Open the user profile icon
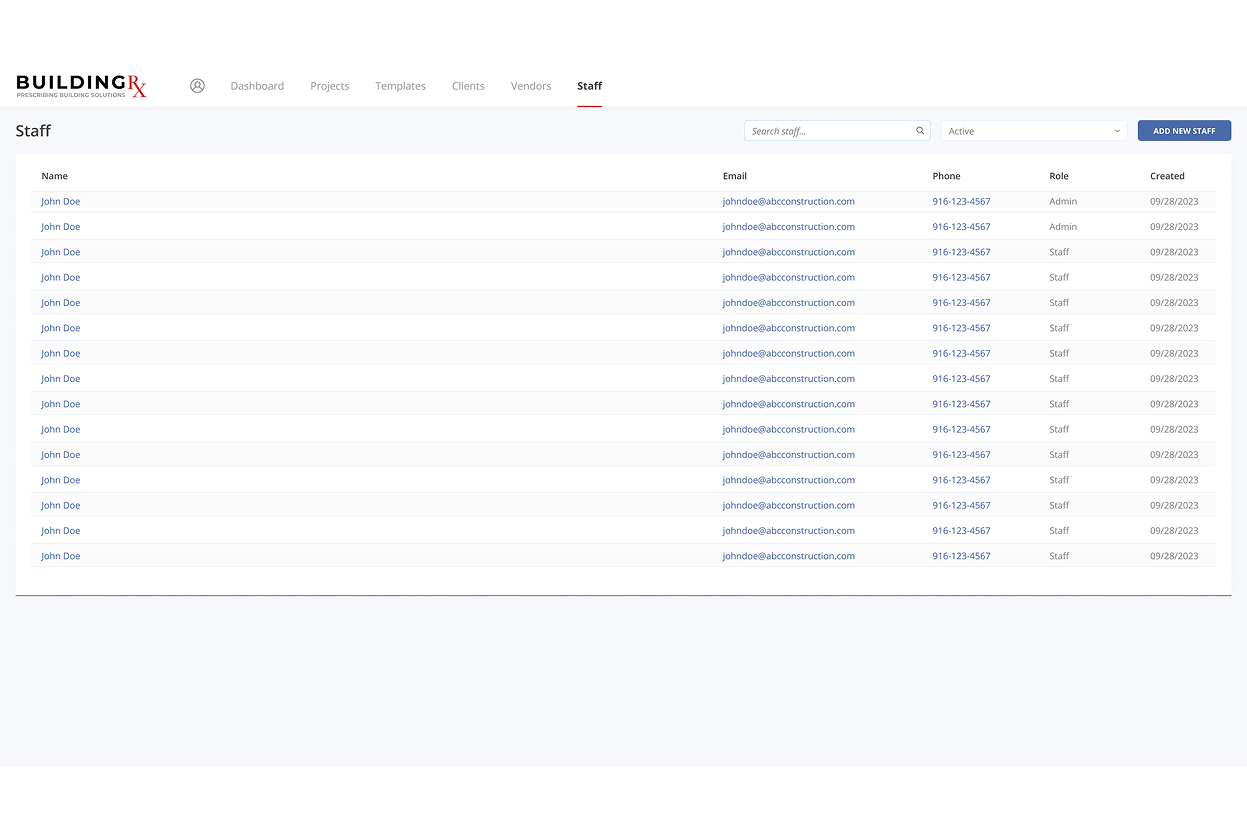1247x832 pixels. tap(197, 86)
